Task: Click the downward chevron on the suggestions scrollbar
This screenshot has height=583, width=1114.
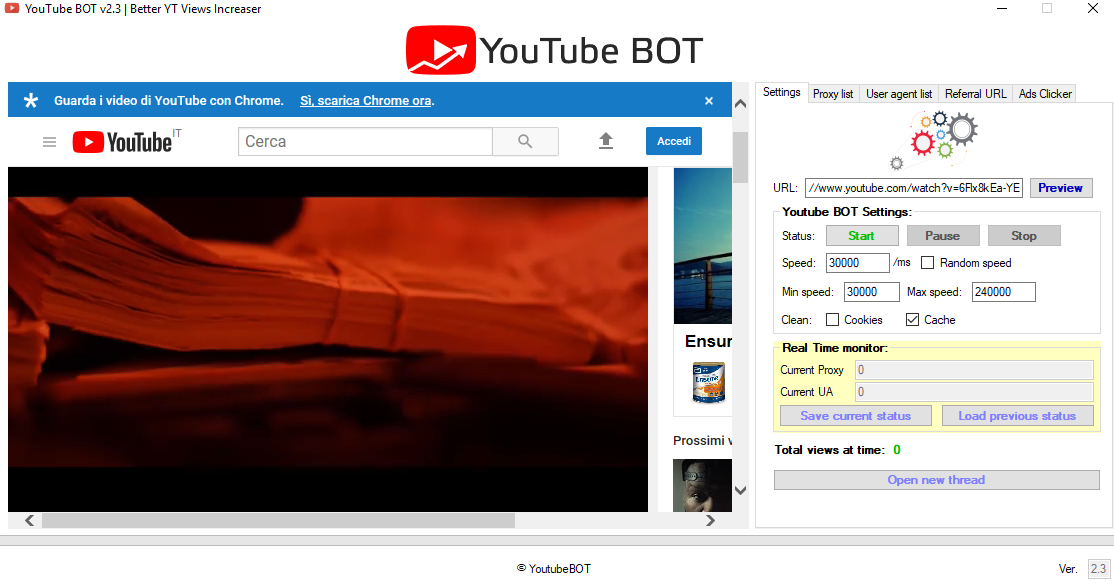Action: point(740,491)
